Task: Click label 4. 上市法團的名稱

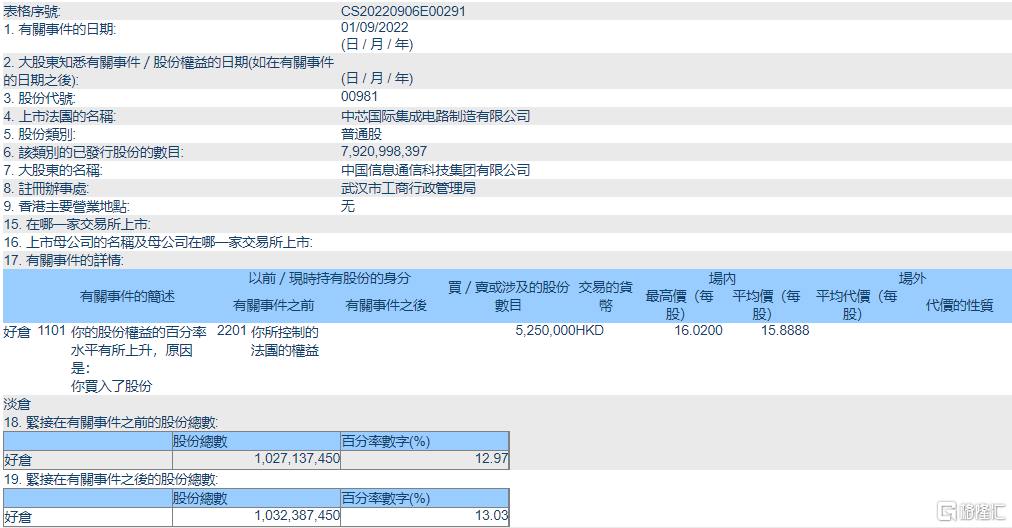Action: [60, 117]
